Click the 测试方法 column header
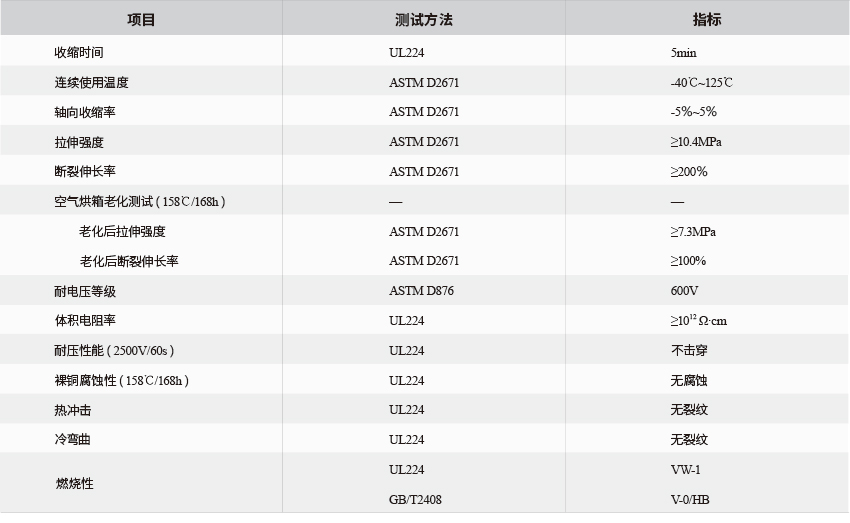850x523 pixels. (x=424, y=20)
